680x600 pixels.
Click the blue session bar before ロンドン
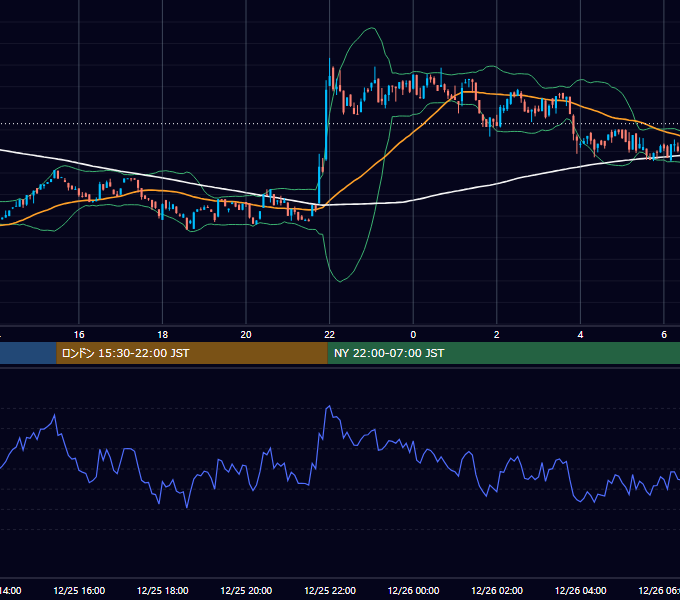28,353
